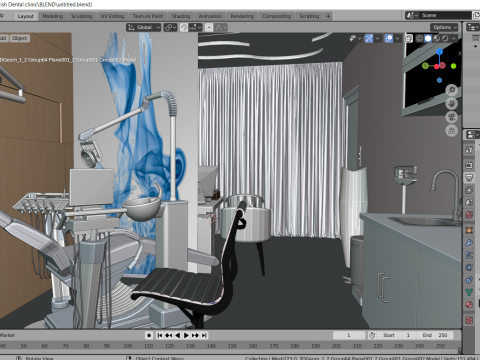This screenshot has height=360, width=480.
Task: Add a new workspace with plus button
Action: click(328, 16)
